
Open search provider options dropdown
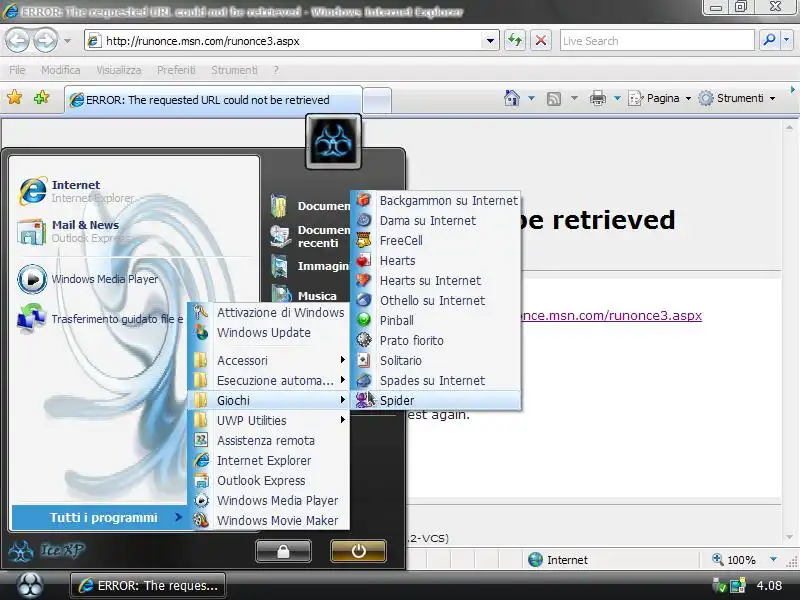786,40
